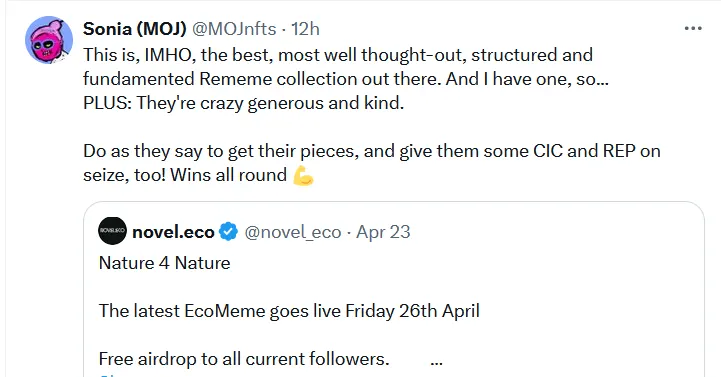This screenshot has width=721, height=377.
Task: Click the flexed bicep emoji
Action: point(303,176)
